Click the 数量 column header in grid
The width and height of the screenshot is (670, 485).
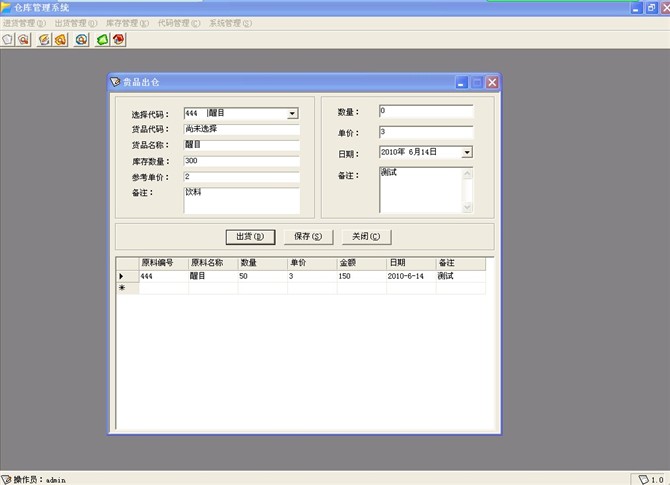click(263, 263)
